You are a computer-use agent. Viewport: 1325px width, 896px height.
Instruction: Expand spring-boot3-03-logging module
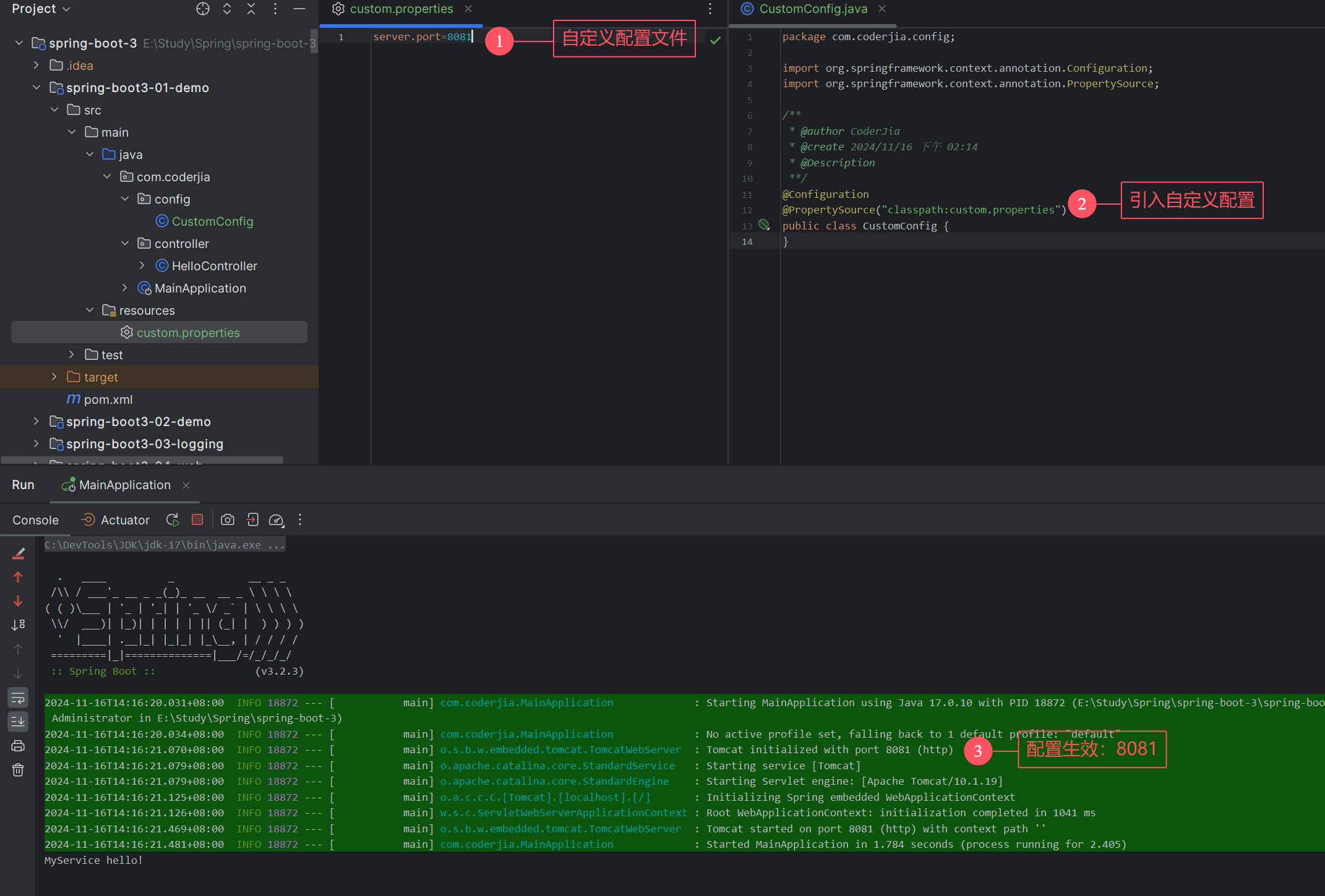36,443
